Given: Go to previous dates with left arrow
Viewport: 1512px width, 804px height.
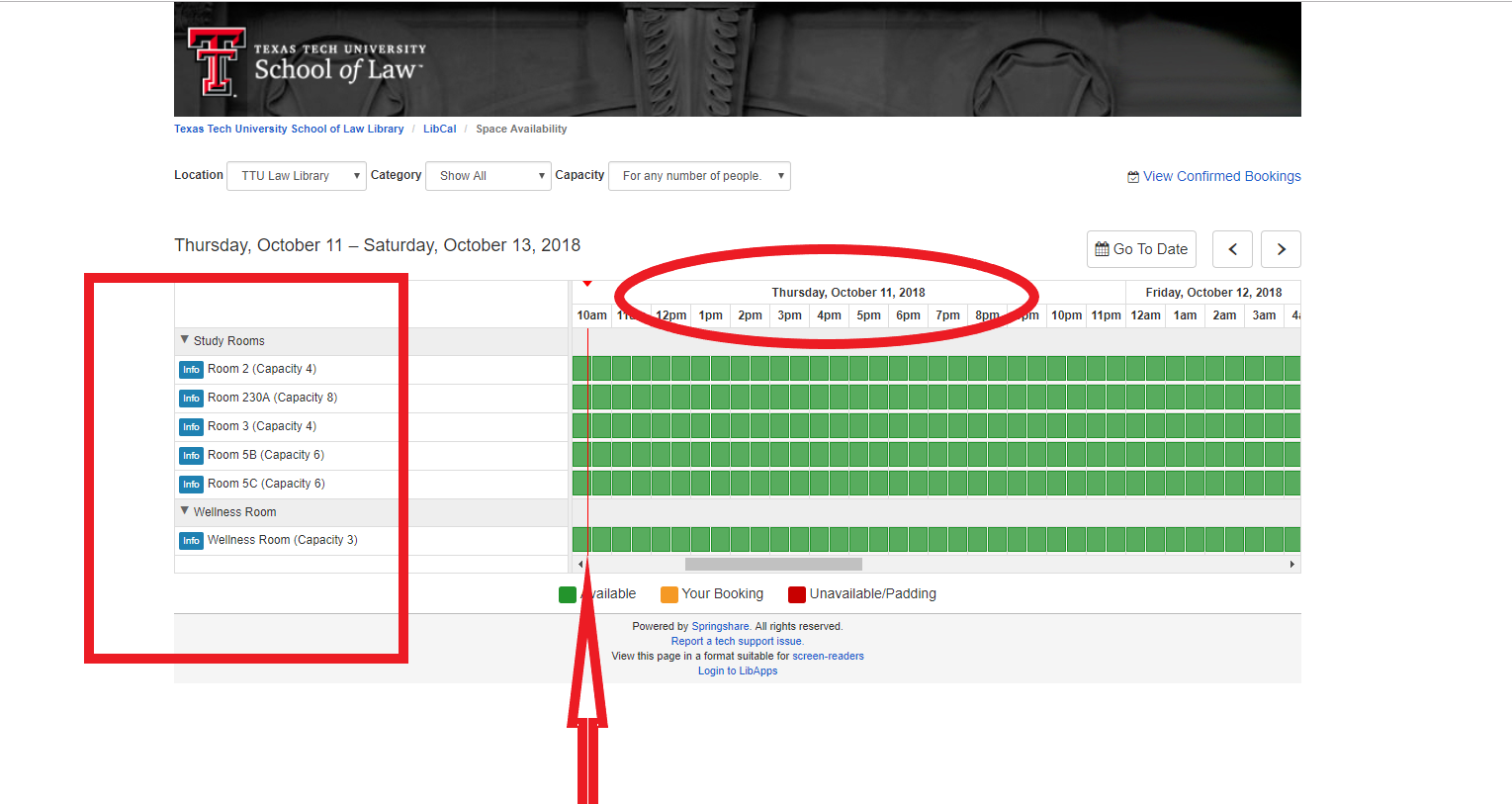Looking at the screenshot, I should (1233, 249).
